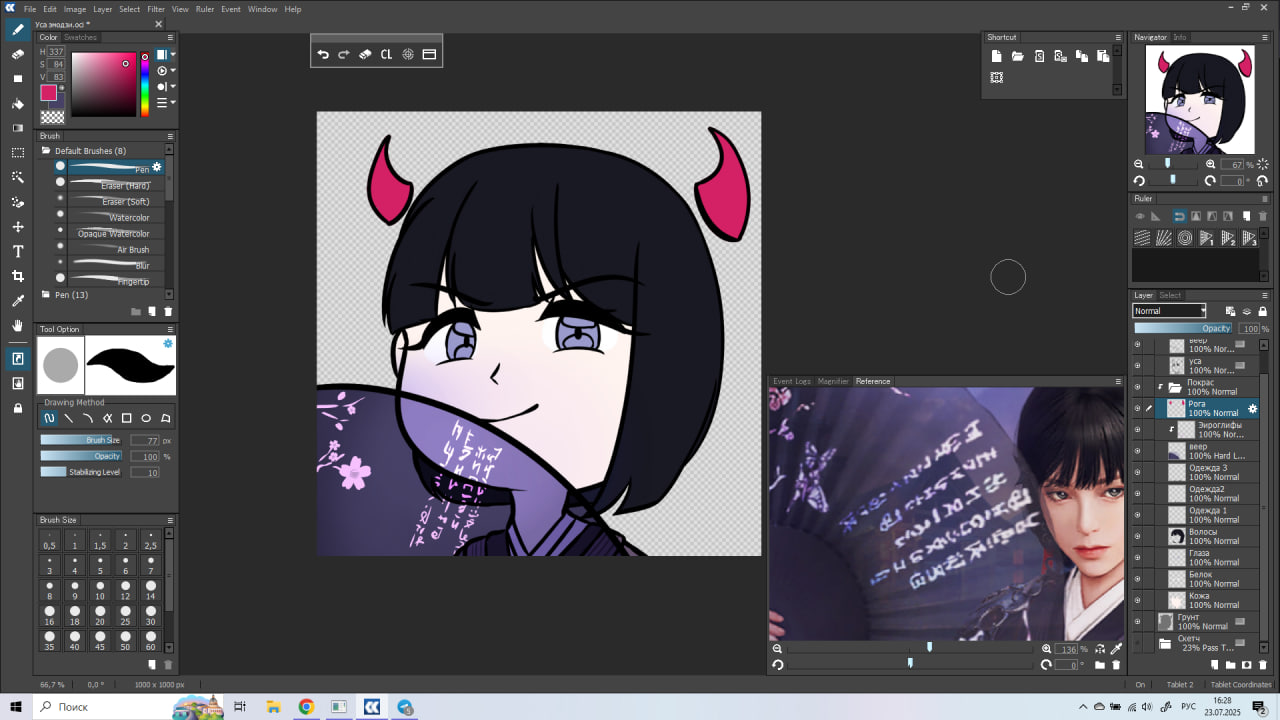This screenshot has height=720, width=1280.
Task: Click Redo in the floating toolbar
Action: coord(344,55)
